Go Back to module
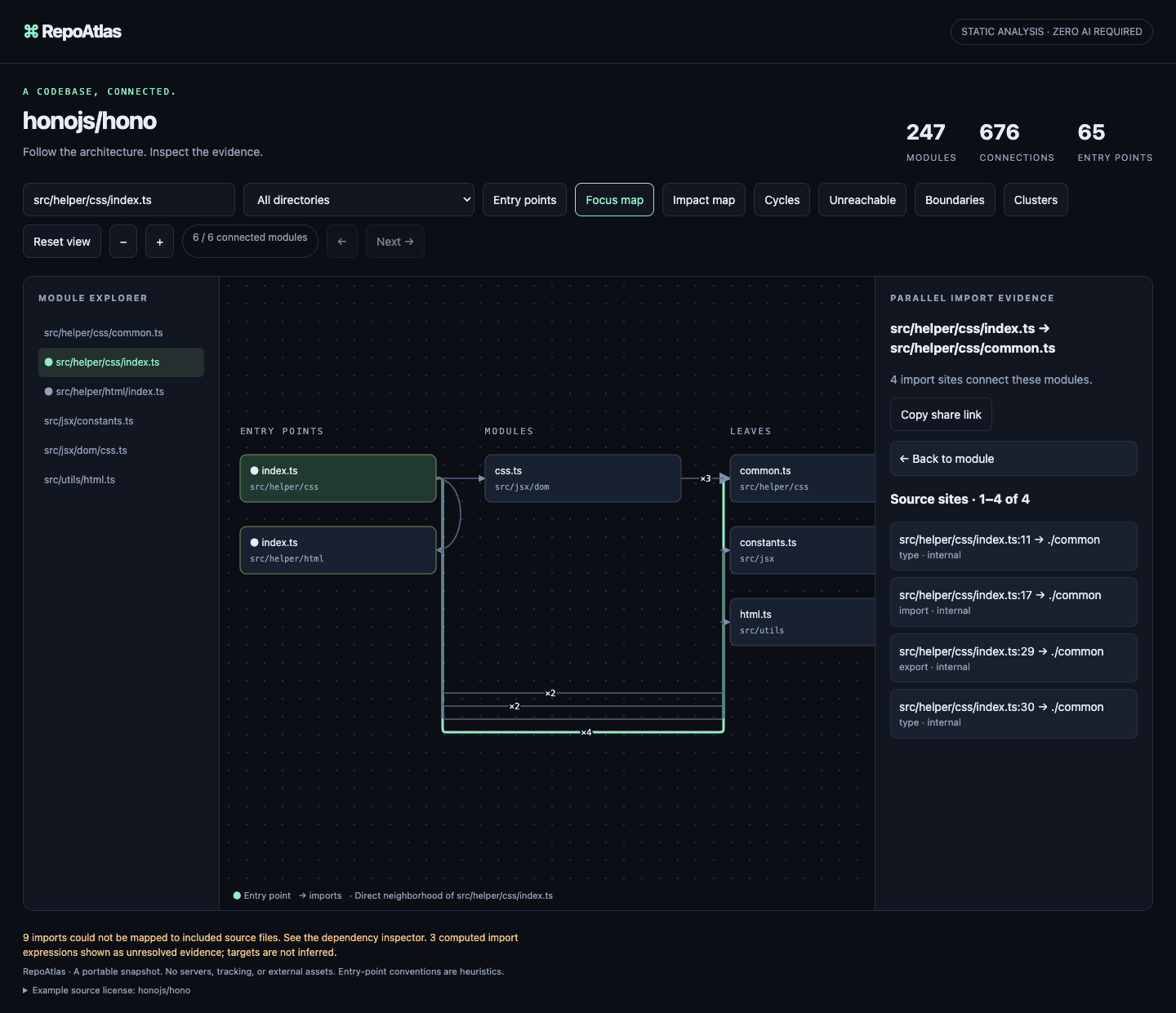 tap(1013, 459)
